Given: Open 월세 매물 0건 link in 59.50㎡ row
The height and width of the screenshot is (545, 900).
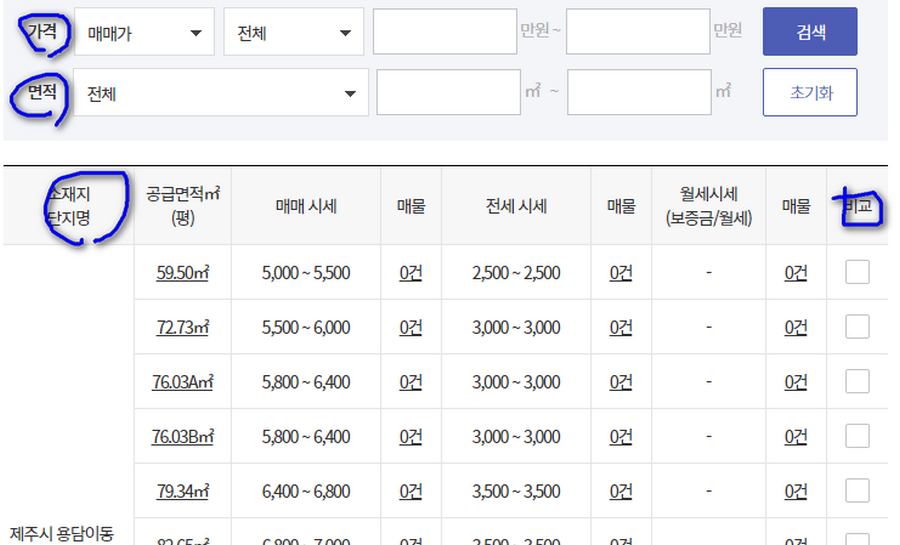Looking at the screenshot, I should (796, 272).
